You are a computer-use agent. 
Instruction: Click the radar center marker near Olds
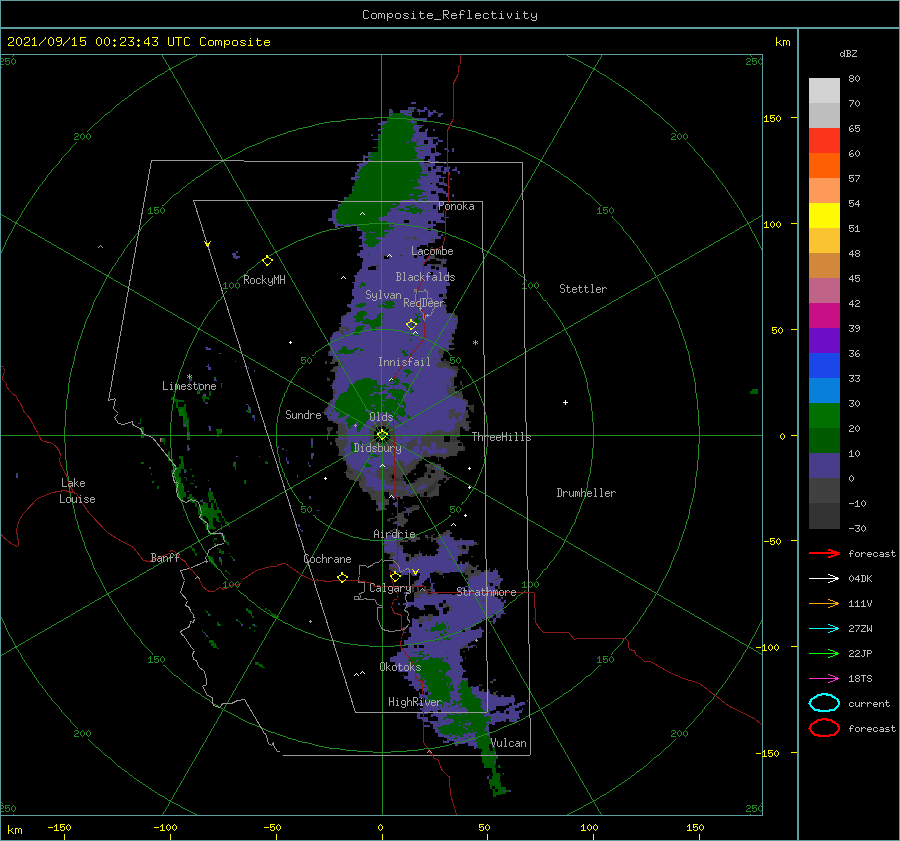(382, 435)
